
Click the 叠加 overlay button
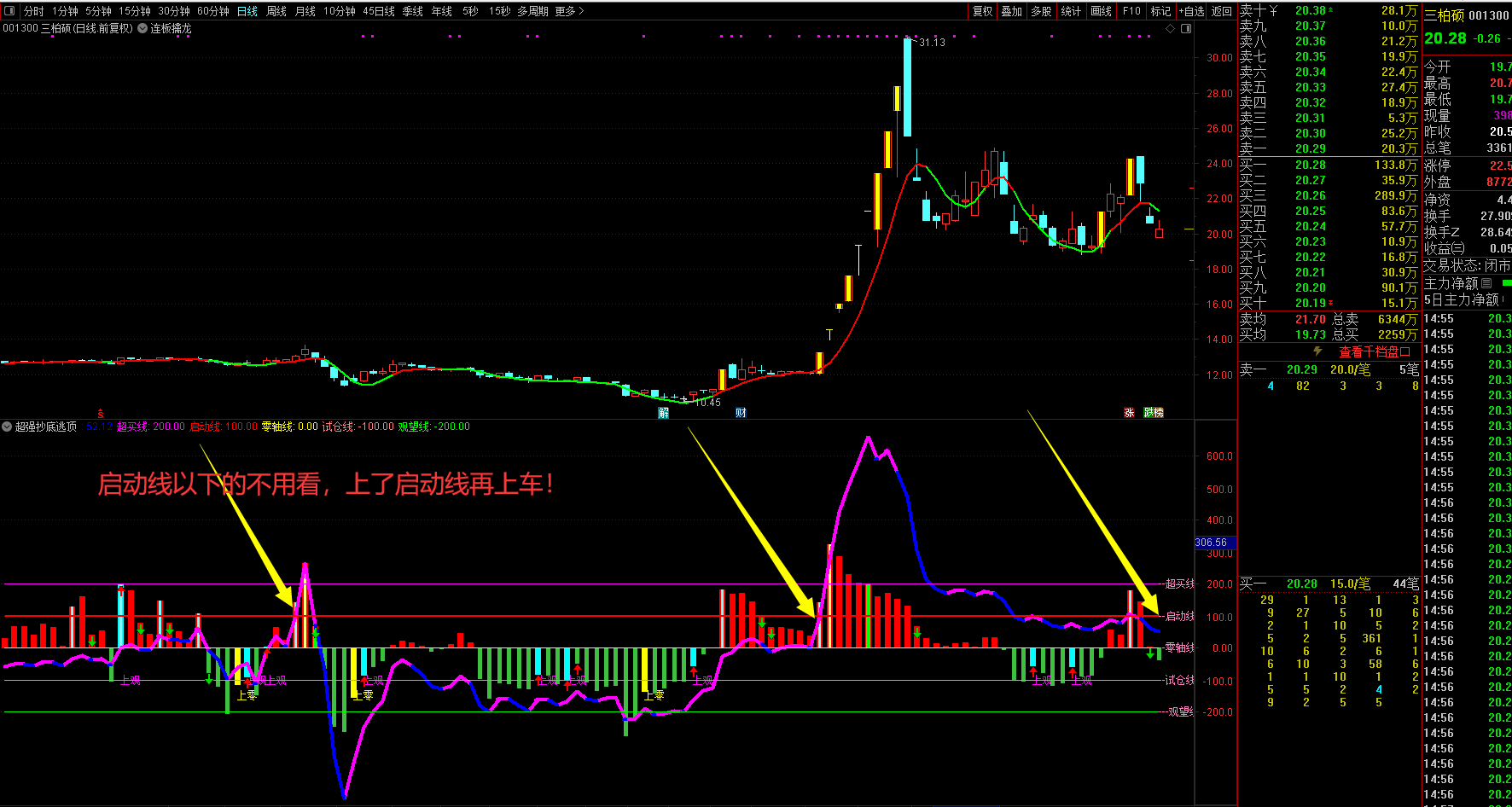[x=1012, y=11]
